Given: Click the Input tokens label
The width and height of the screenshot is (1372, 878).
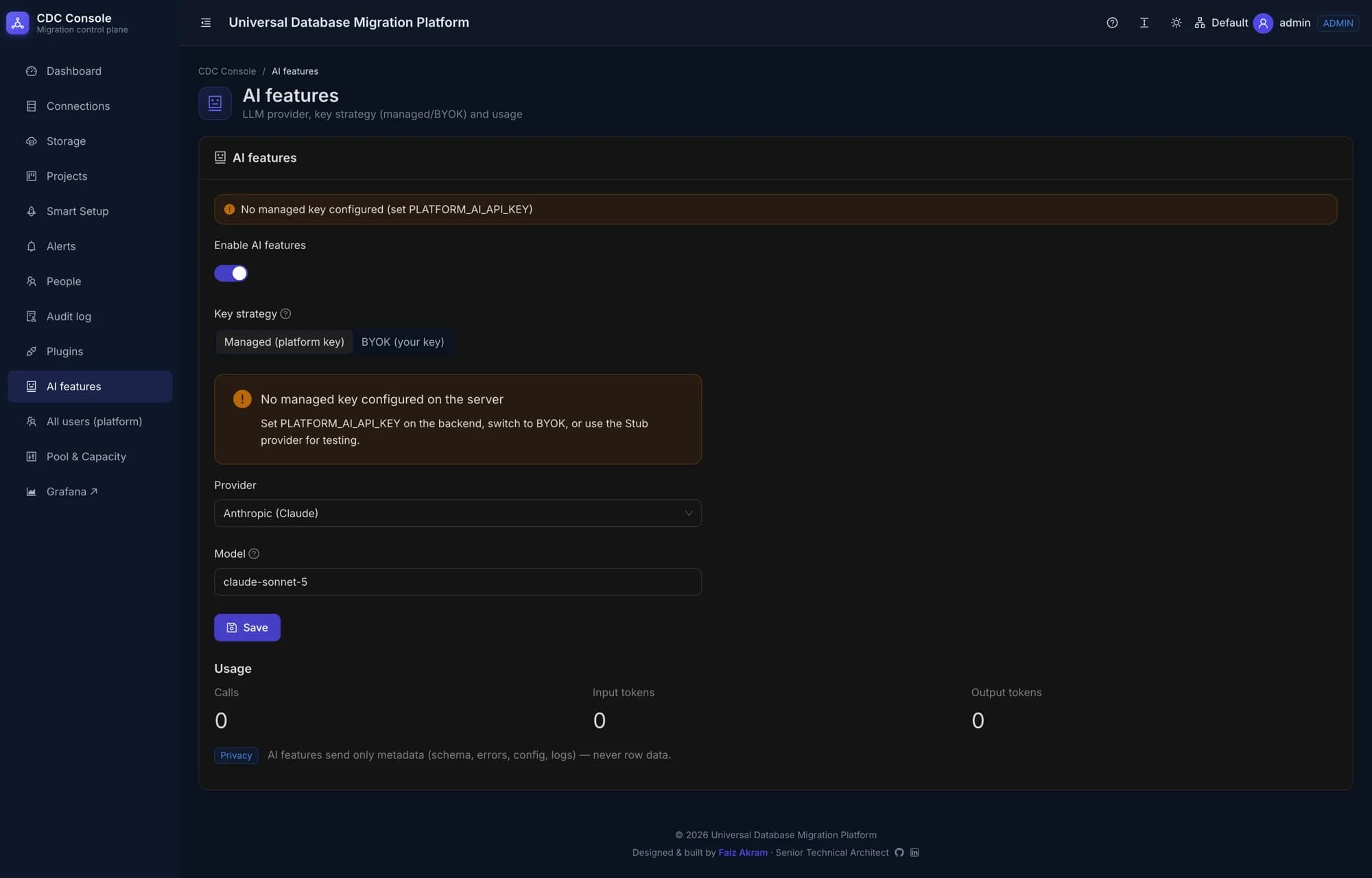Looking at the screenshot, I should click(624, 693).
